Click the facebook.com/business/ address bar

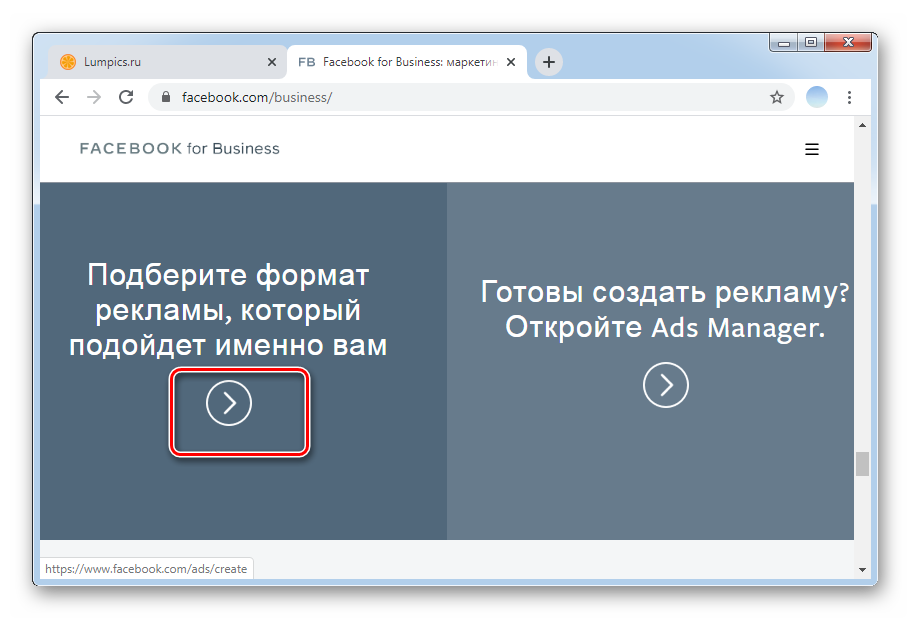[x=450, y=97]
